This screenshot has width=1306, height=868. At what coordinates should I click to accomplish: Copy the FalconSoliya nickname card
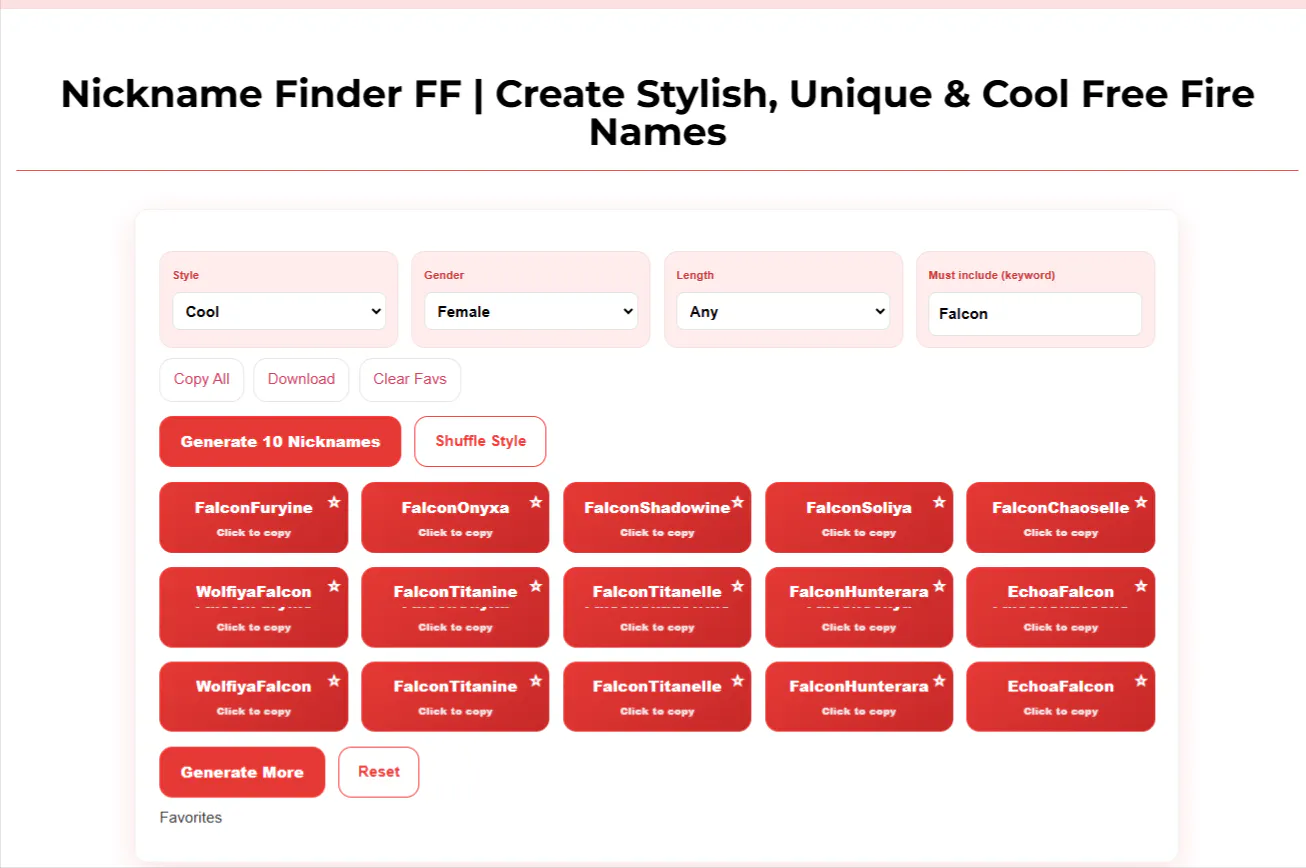point(859,517)
